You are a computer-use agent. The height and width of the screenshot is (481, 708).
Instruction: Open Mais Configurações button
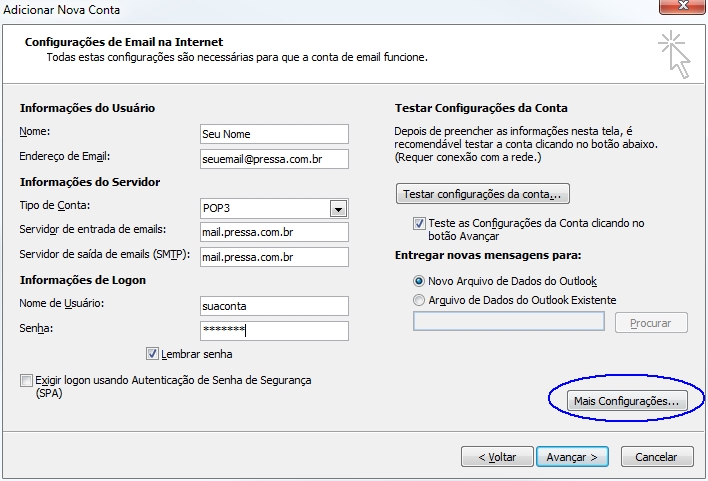pyautogui.click(x=627, y=401)
